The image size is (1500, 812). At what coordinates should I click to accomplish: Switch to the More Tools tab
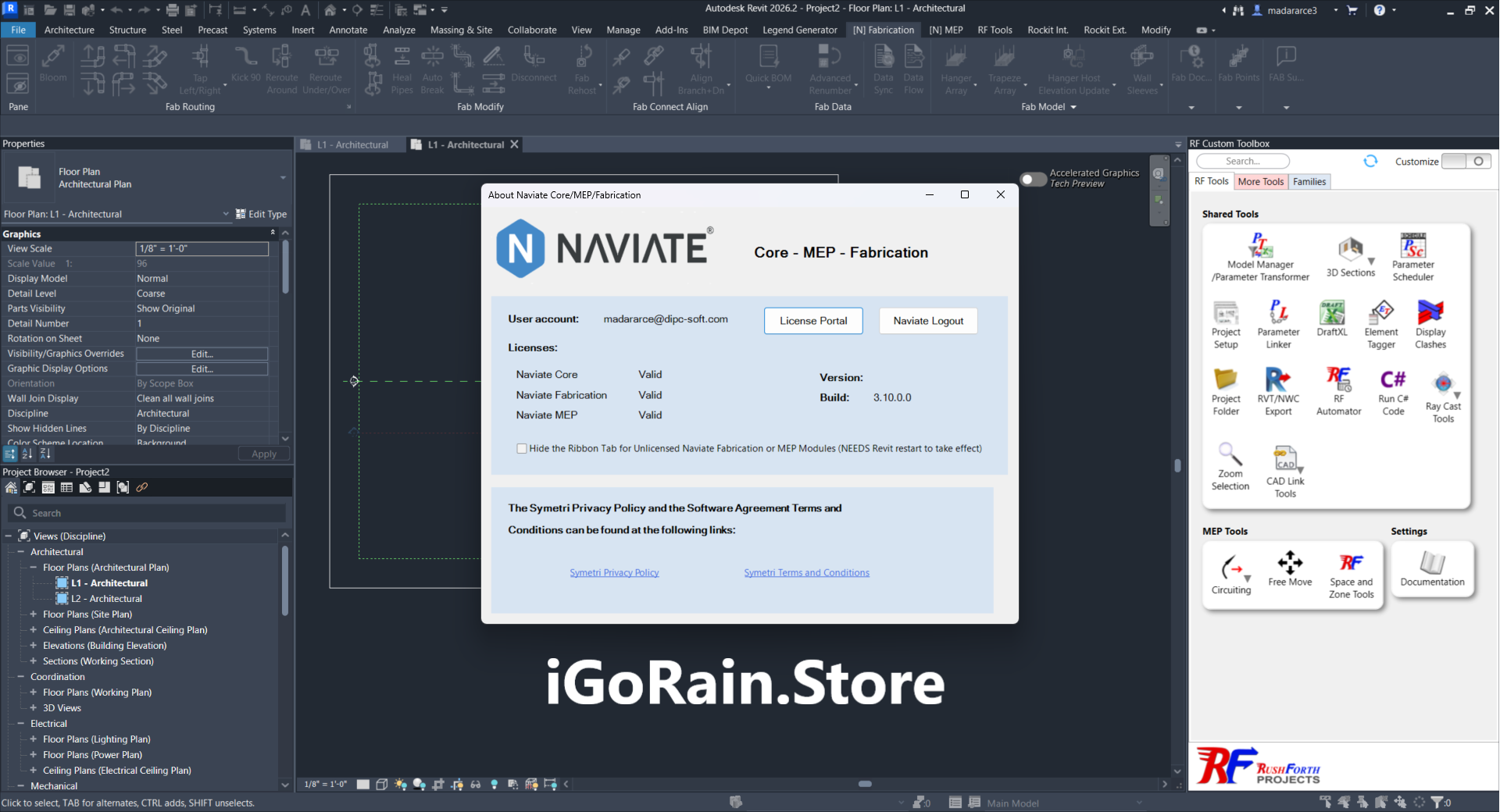tap(1260, 182)
